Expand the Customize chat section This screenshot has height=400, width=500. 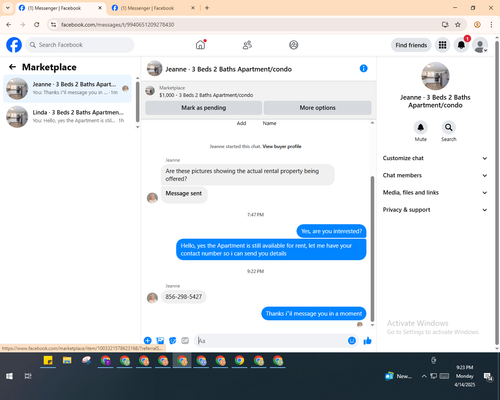[x=435, y=158]
